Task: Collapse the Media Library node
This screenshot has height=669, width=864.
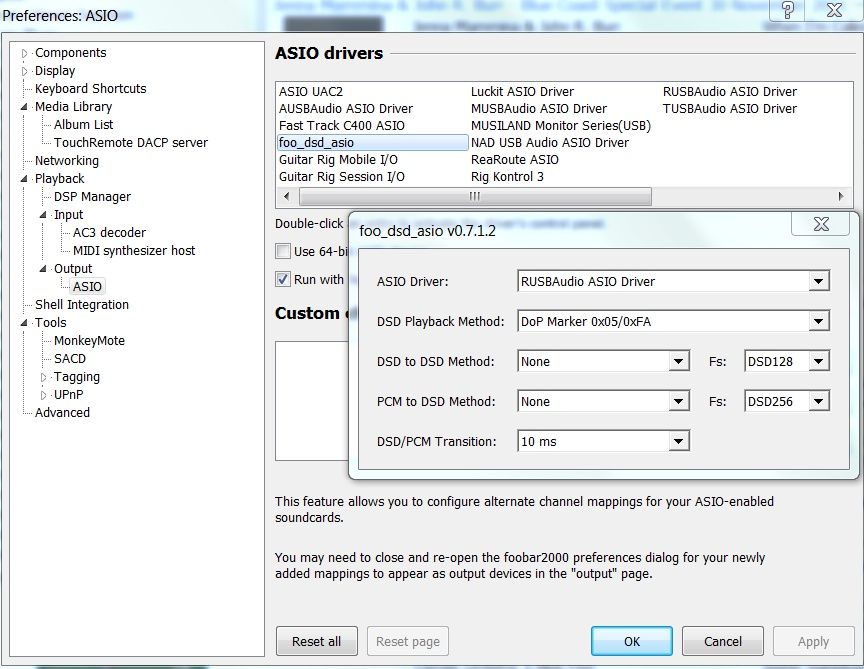Action: point(24,107)
